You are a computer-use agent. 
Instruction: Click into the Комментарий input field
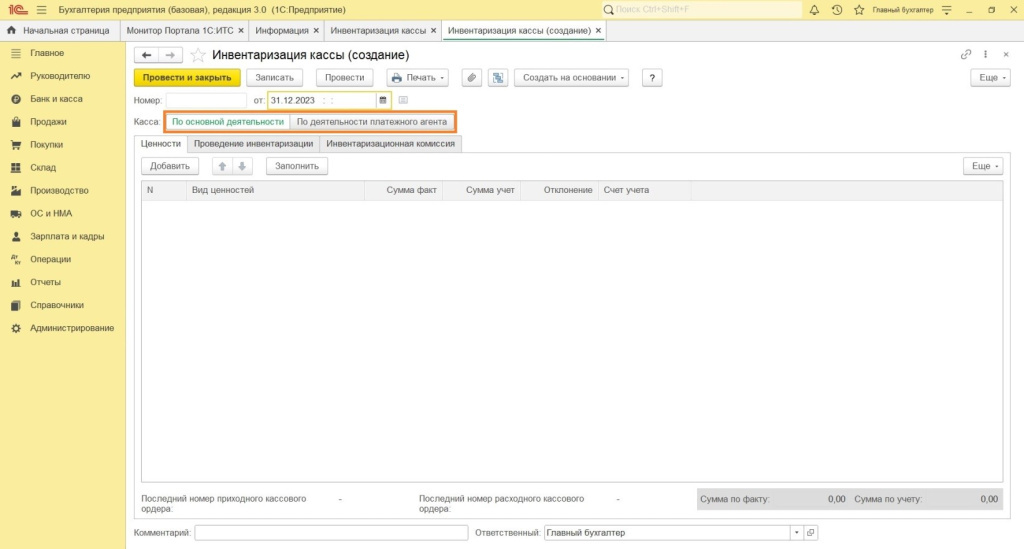331,533
